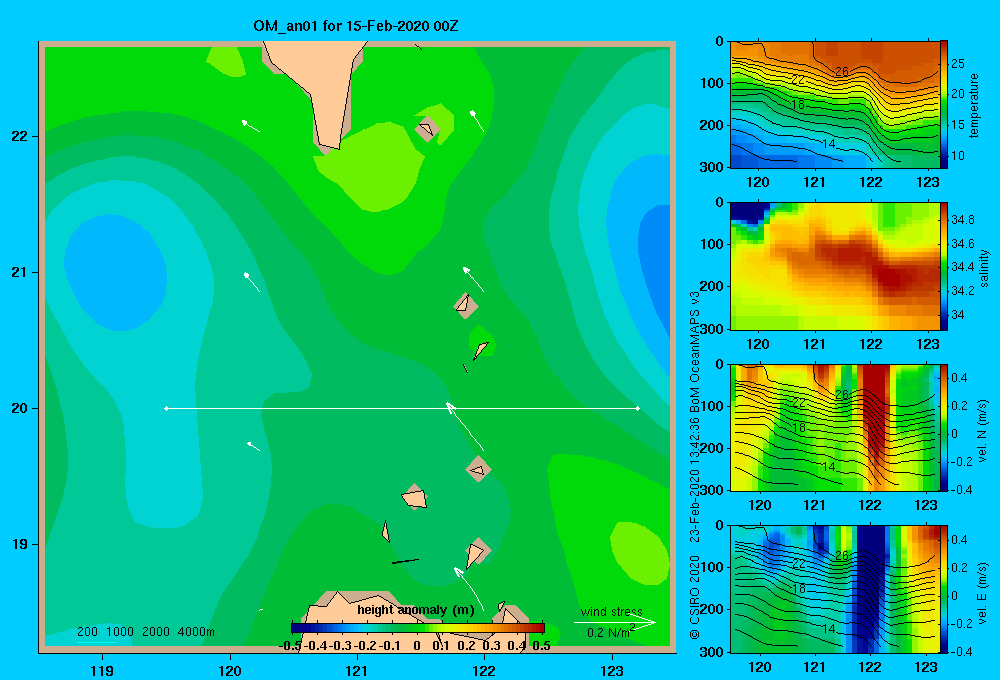Click the "0.2 N/m" wind stress value
Viewport: 1000px width, 680px height.
[608, 633]
